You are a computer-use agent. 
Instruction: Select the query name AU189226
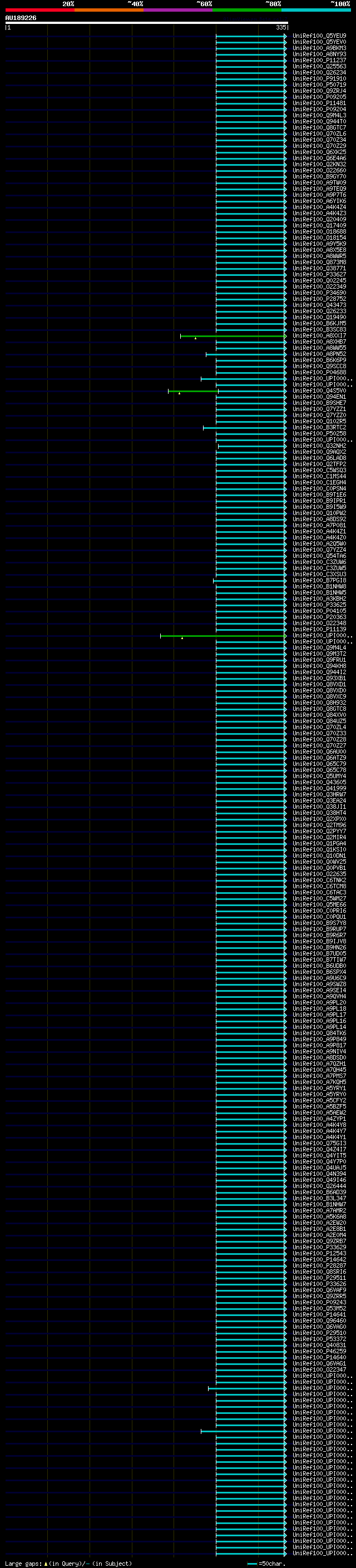click(21, 18)
